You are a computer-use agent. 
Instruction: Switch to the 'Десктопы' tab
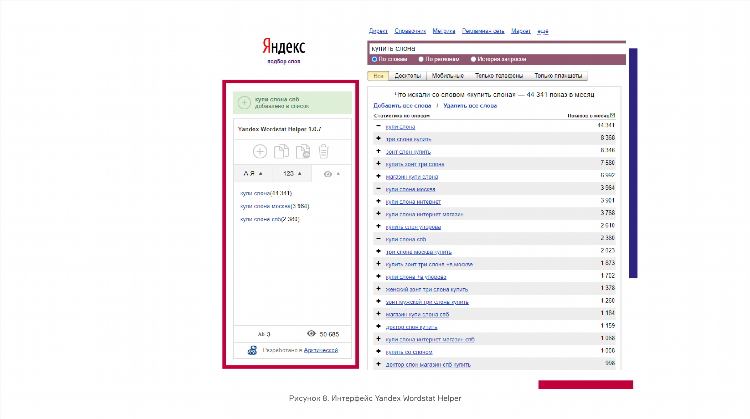pos(408,76)
